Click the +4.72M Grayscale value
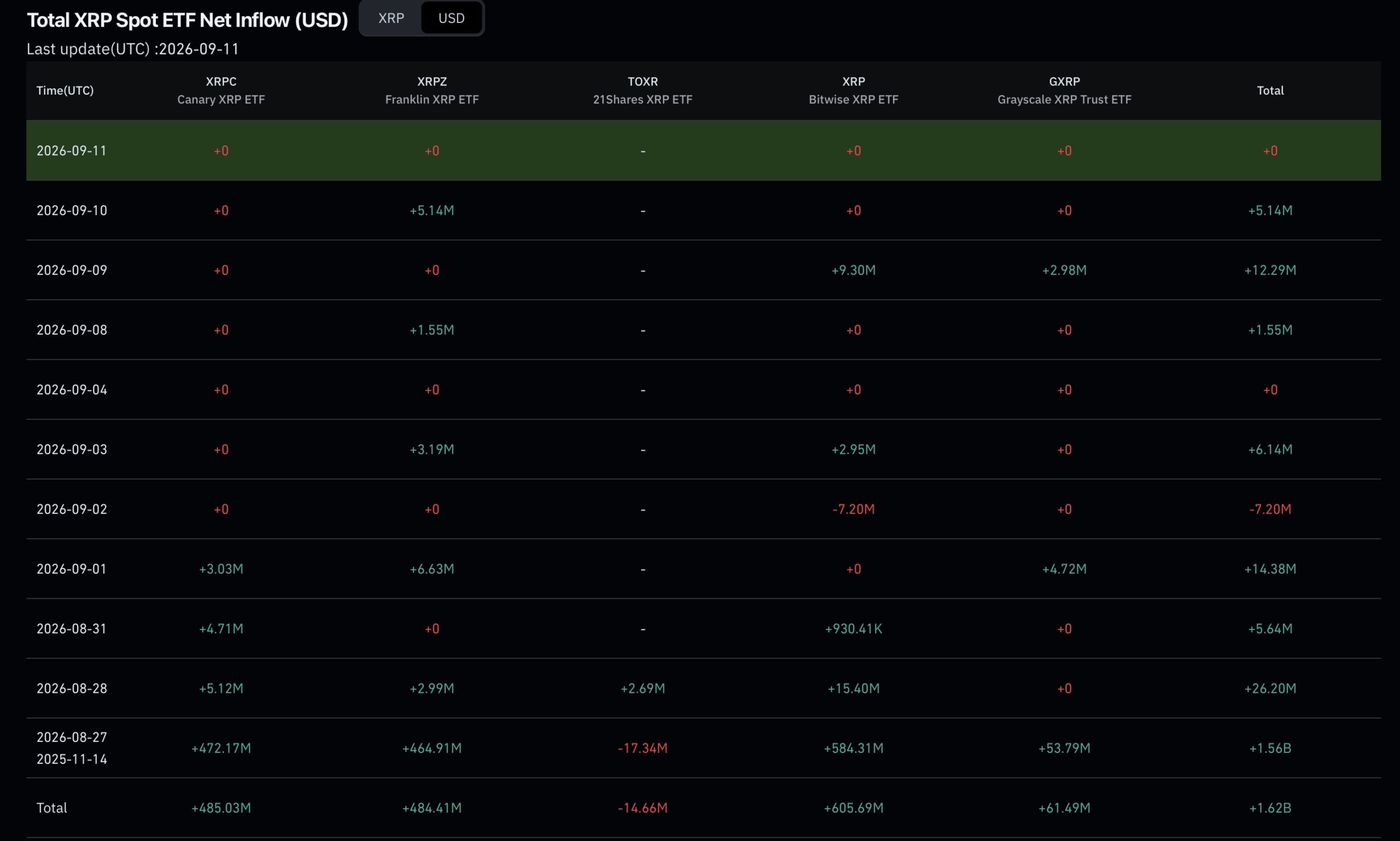The width and height of the screenshot is (1400, 841). click(1064, 568)
